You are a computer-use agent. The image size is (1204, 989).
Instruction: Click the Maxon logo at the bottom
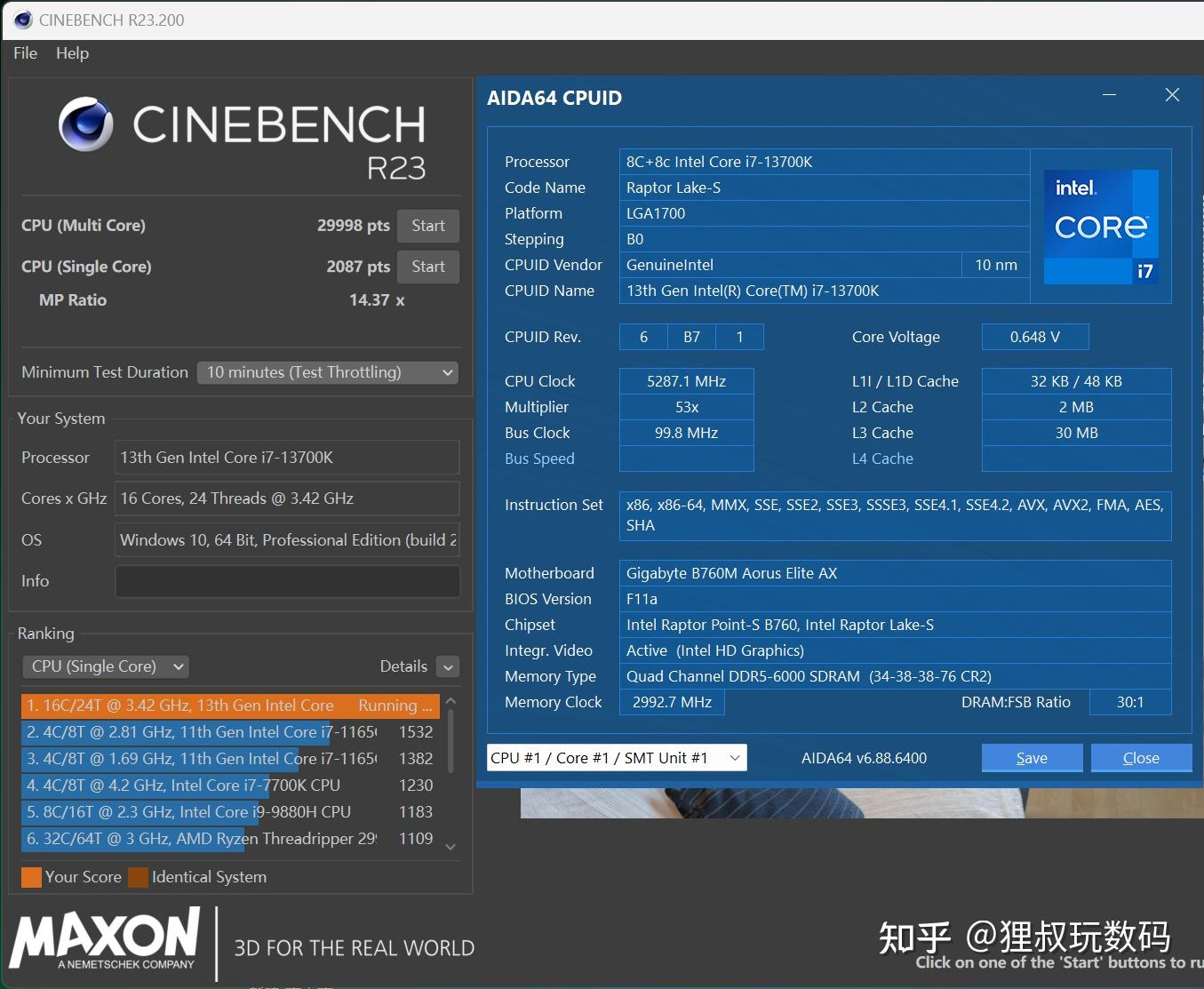coord(106,938)
